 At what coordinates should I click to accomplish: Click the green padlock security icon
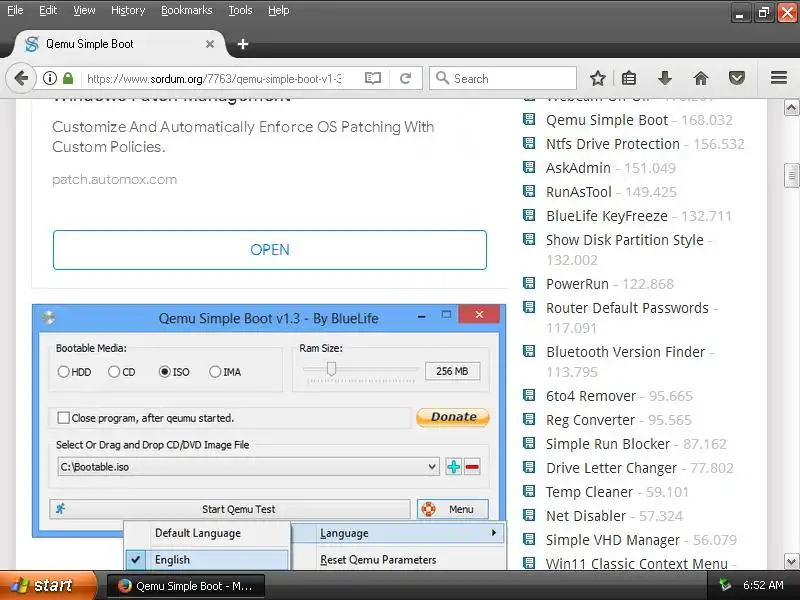coord(68,79)
